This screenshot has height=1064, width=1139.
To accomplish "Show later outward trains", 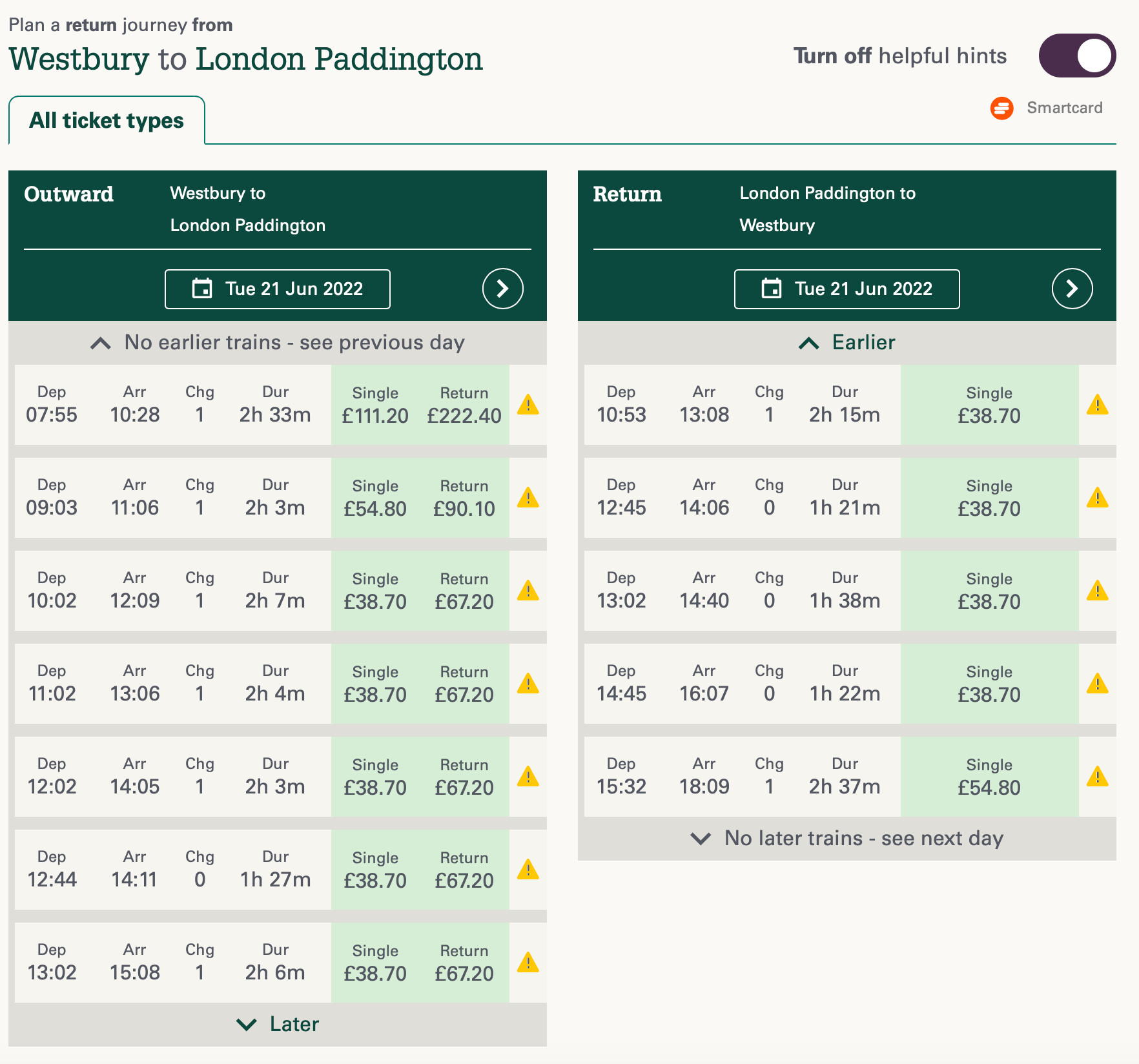I will click(278, 1024).
